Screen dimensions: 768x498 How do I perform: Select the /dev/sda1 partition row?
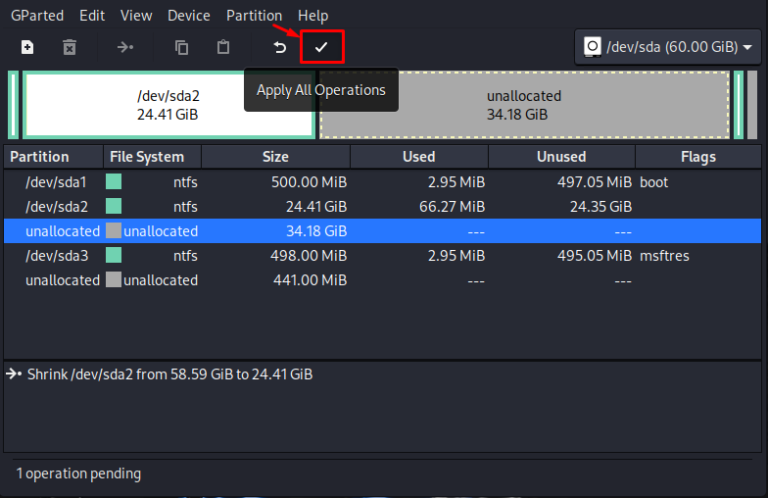(x=383, y=182)
